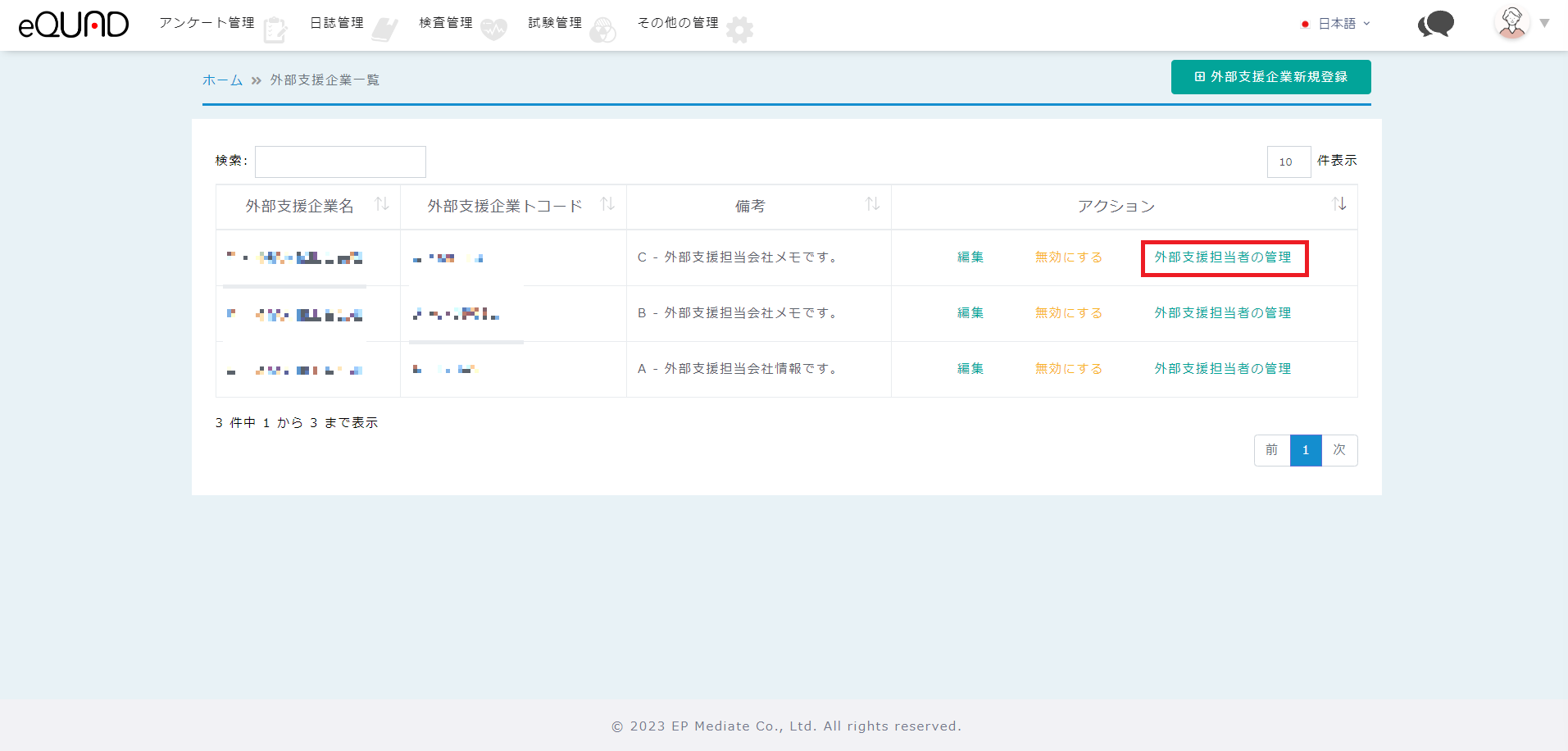Image resolution: width=1568 pixels, height=751 pixels.
Task: Open the chat bubbles icon
Action: [x=1435, y=25]
